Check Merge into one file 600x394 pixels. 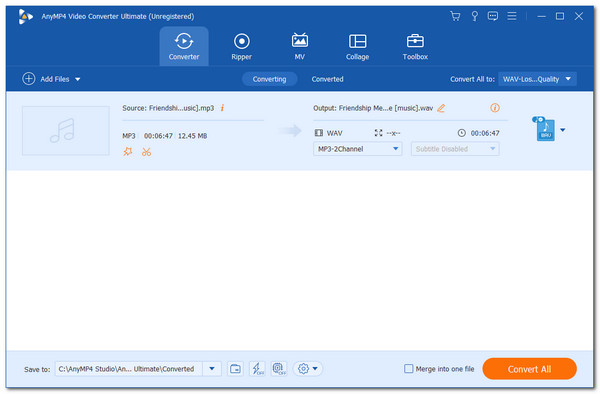point(409,369)
